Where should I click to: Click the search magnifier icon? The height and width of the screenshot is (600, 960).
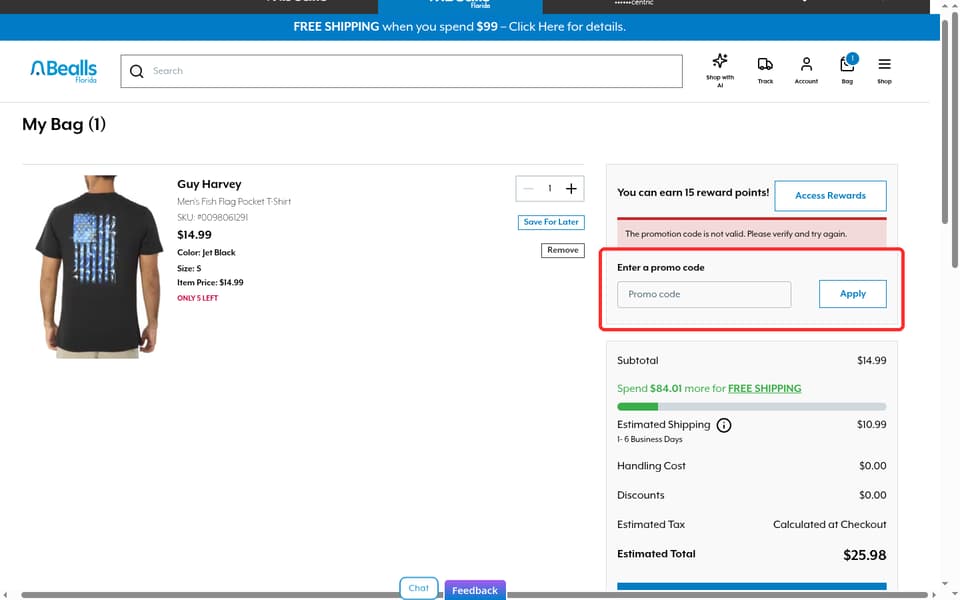point(137,71)
